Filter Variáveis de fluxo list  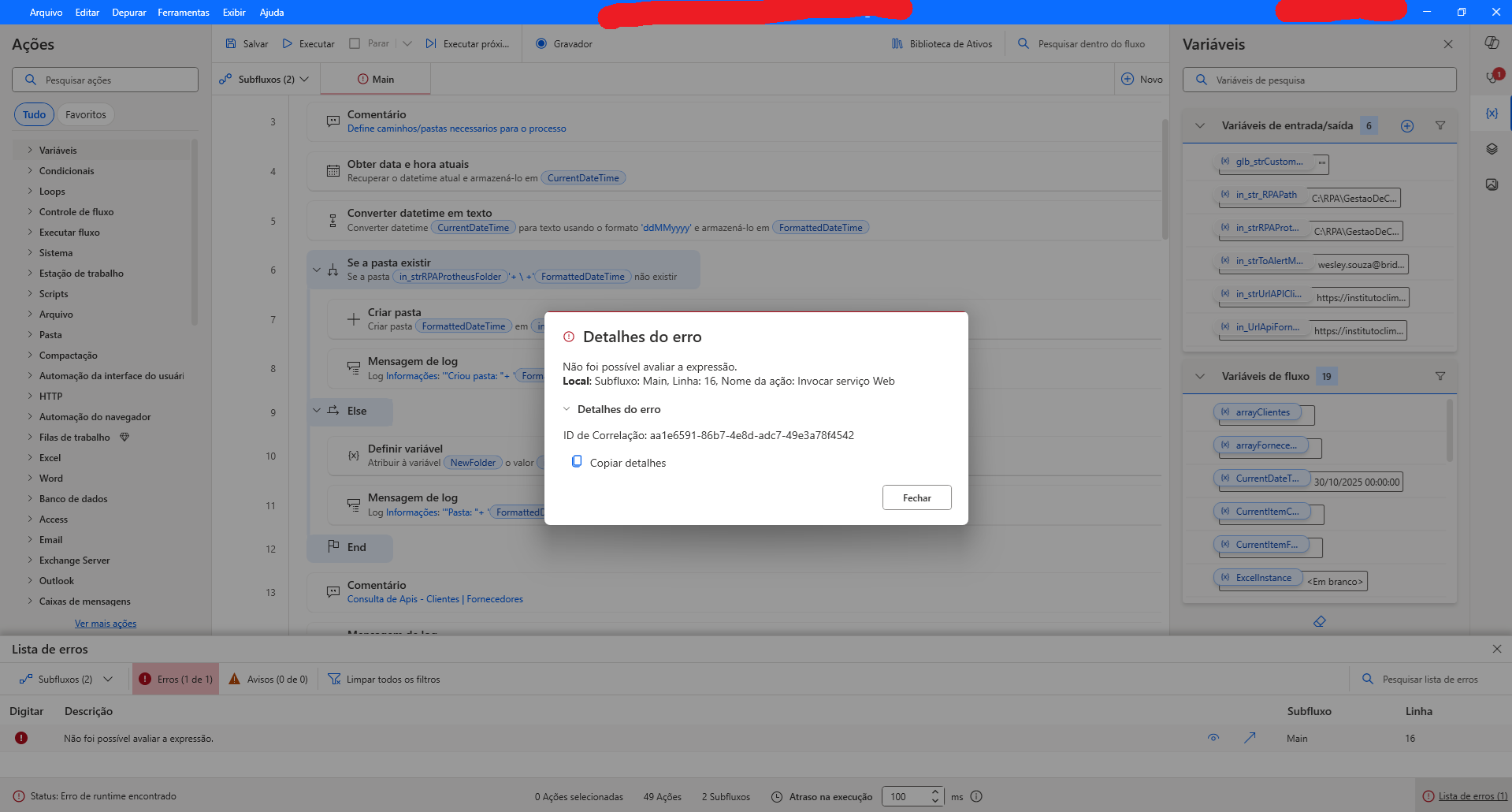(1440, 377)
